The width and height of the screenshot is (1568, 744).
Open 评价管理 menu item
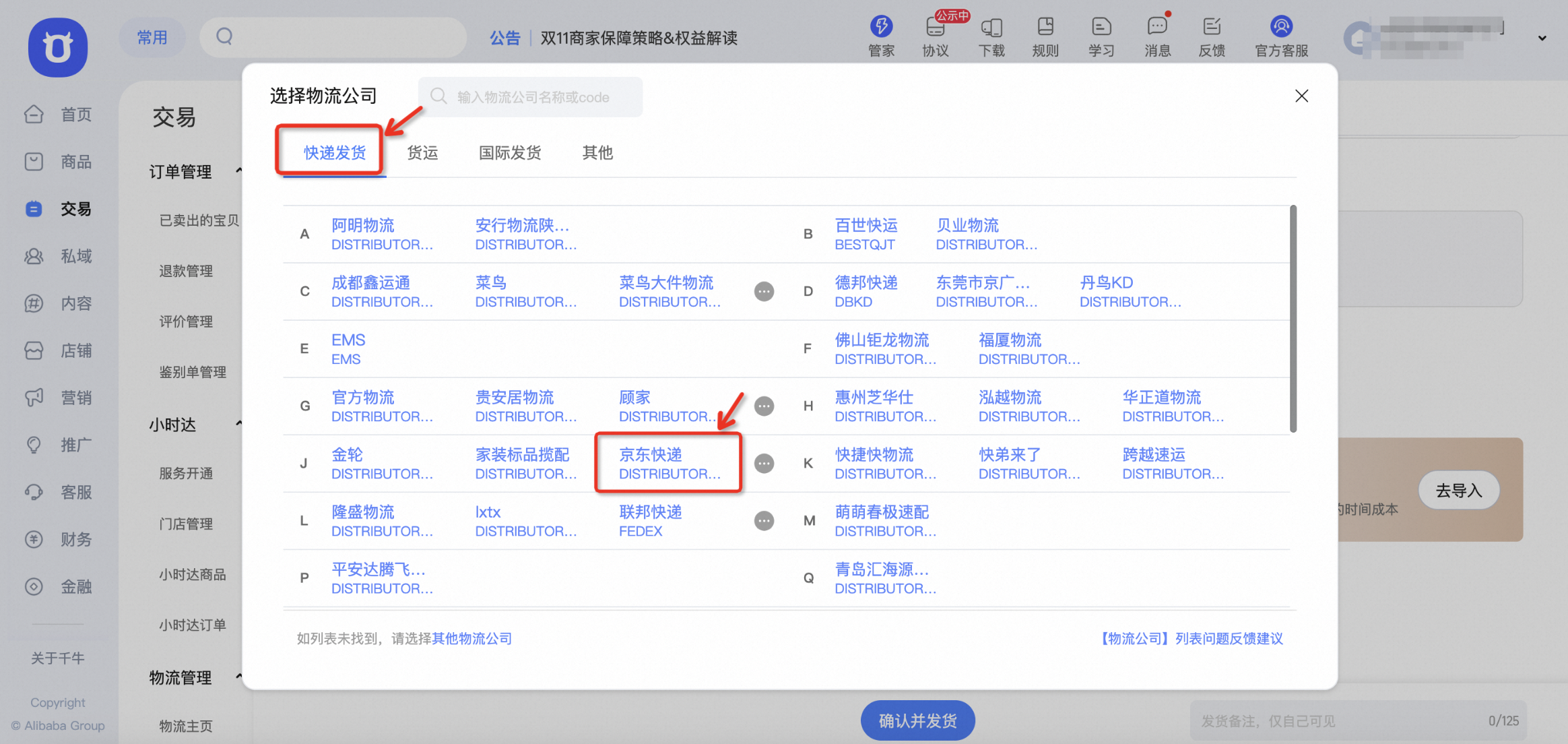coord(186,321)
